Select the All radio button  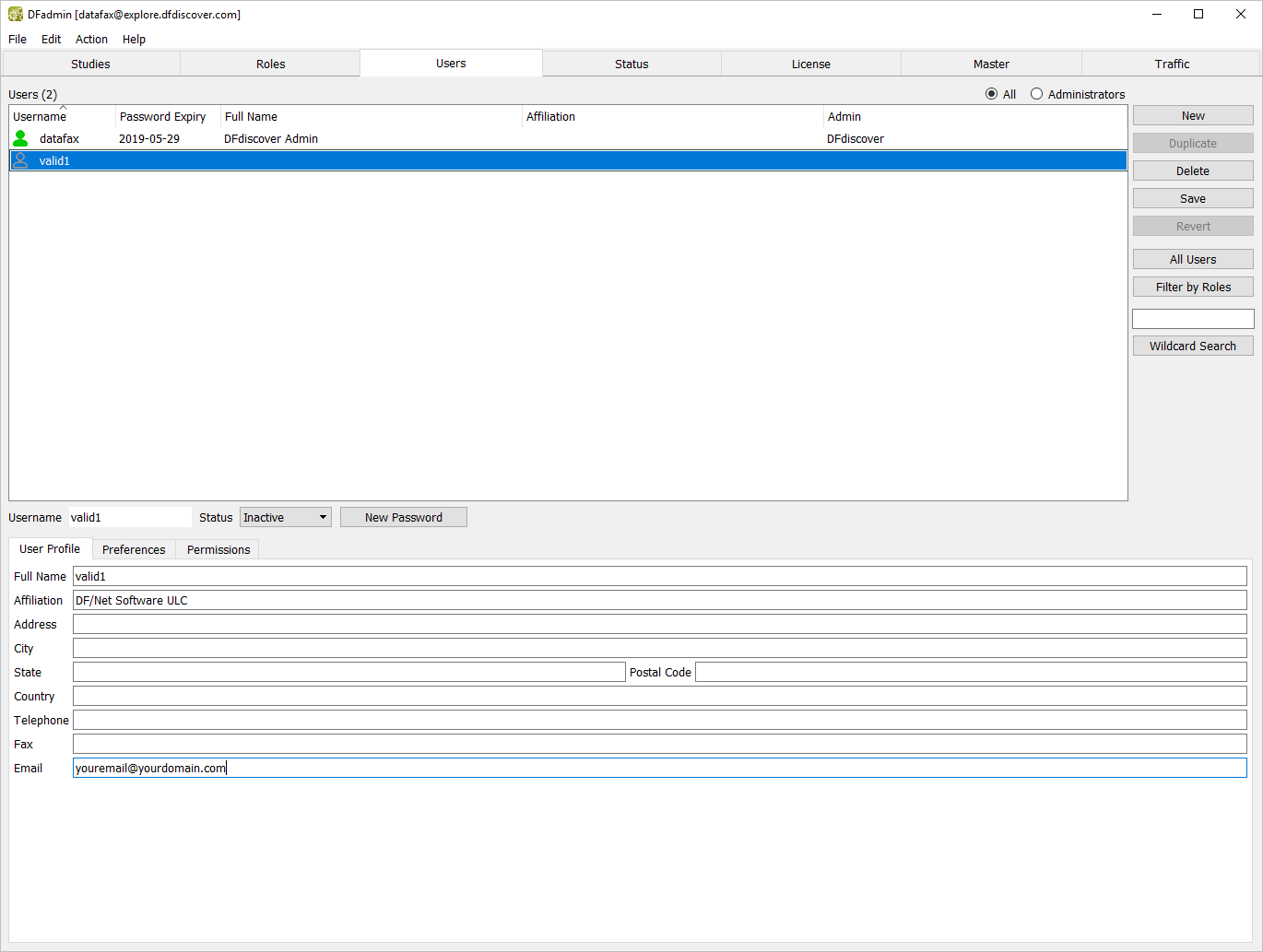click(992, 94)
